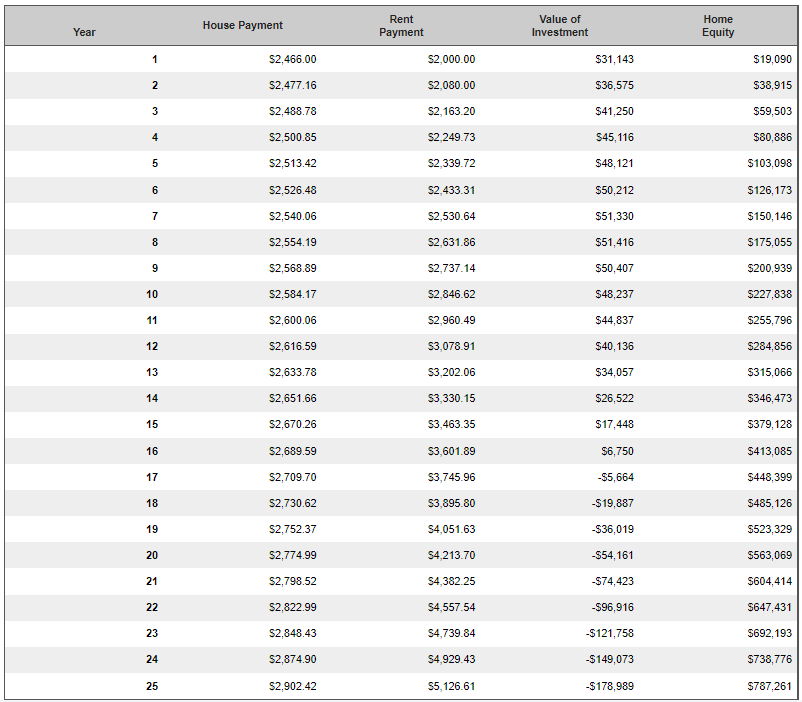Click home equity $738,776
The image size is (802, 702).
point(769,661)
